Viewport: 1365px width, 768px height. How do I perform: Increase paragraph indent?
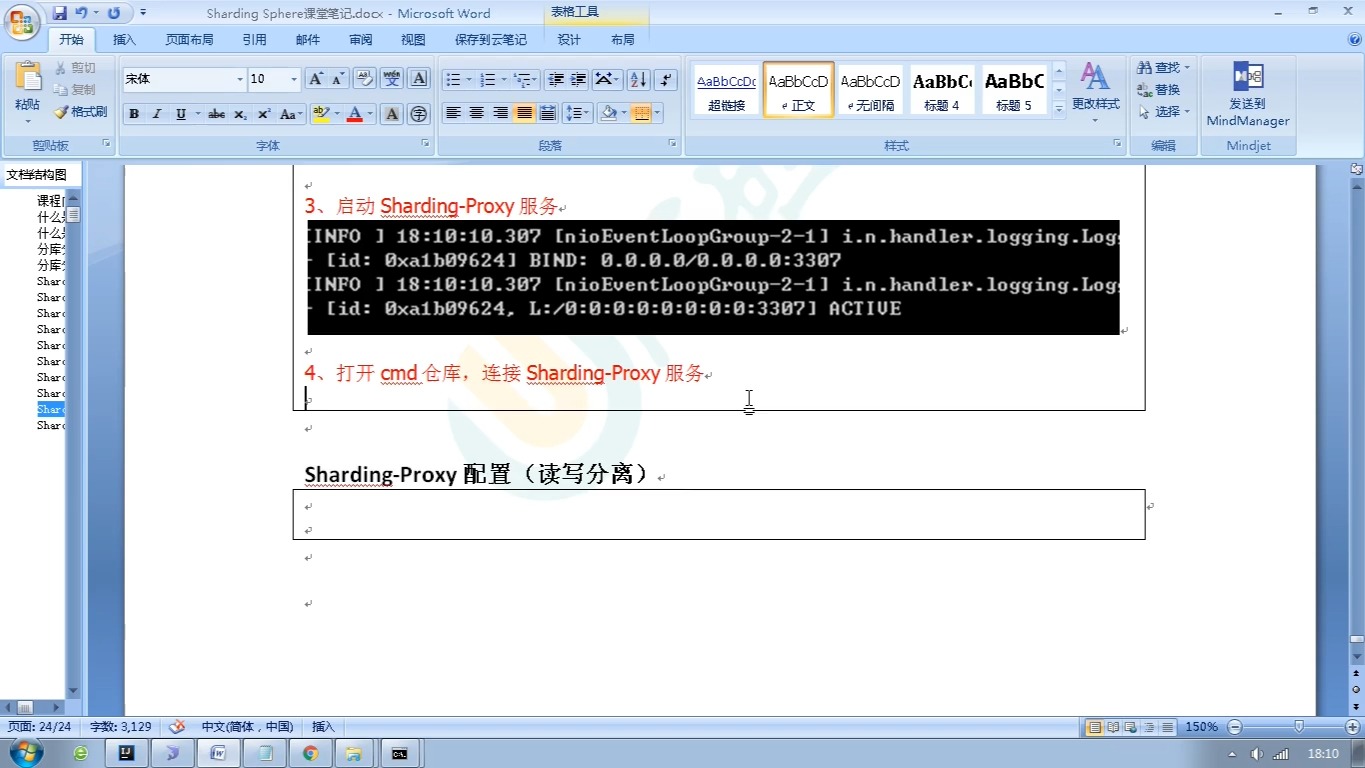[x=578, y=79]
